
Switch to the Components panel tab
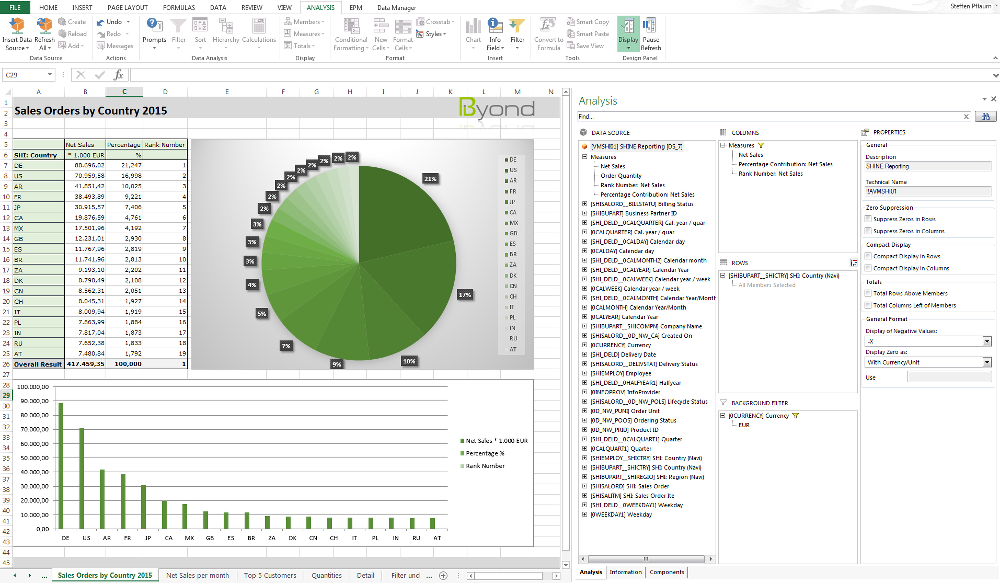(x=667, y=572)
